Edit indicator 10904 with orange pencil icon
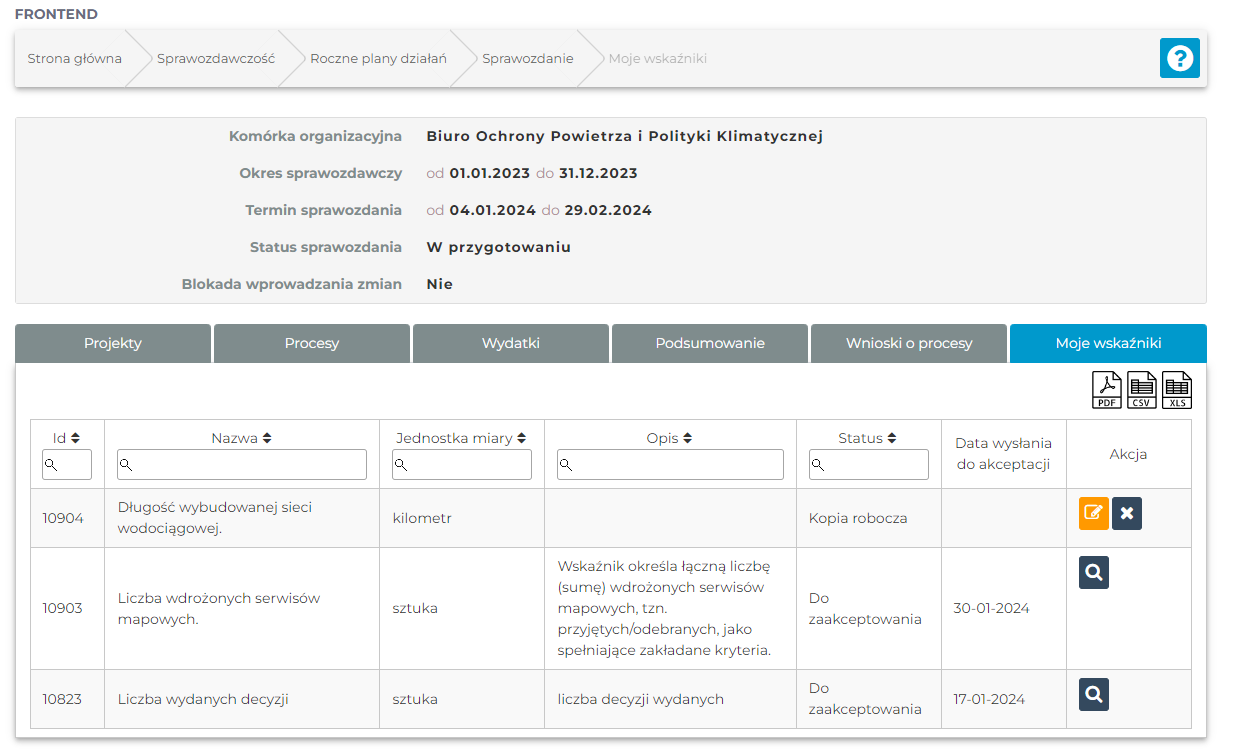 (1094, 514)
